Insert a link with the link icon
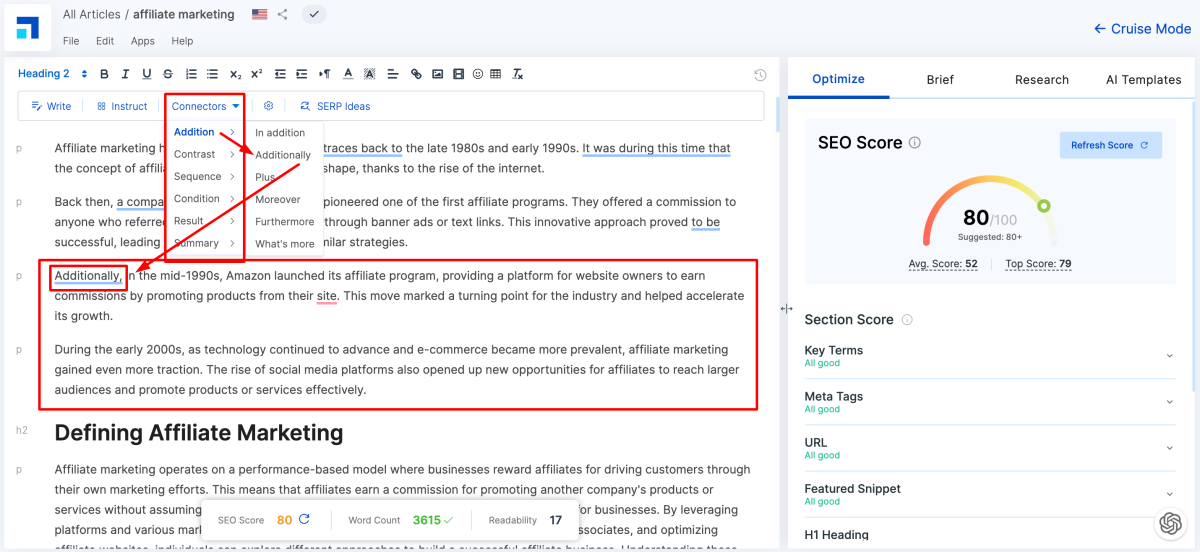 (x=416, y=74)
